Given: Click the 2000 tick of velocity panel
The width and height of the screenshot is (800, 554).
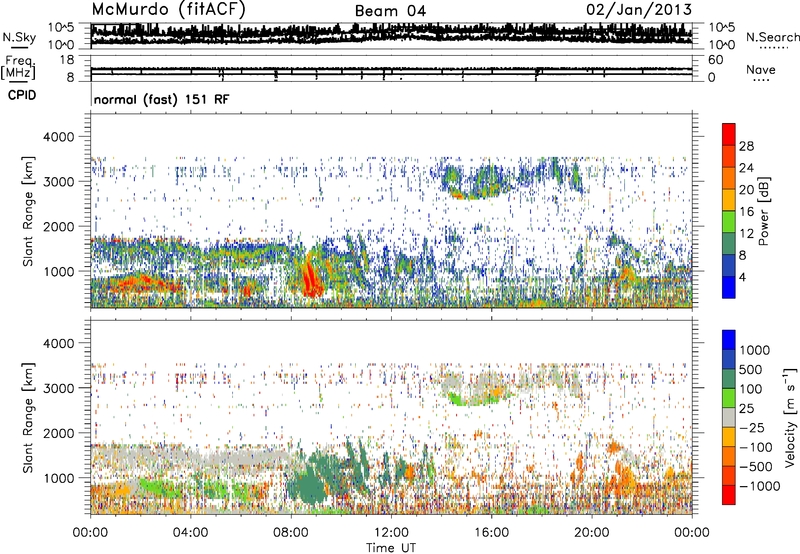Looking at the screenshot, I should click(59, 433).
